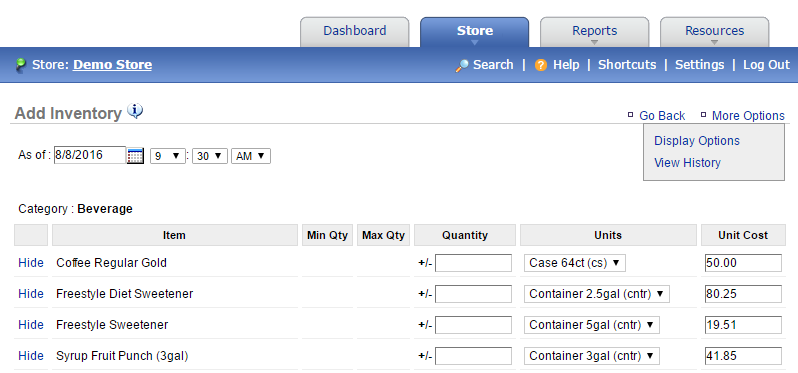Click the Search magnifier icon
798x373 pixels.
click(x=462, y=66)
